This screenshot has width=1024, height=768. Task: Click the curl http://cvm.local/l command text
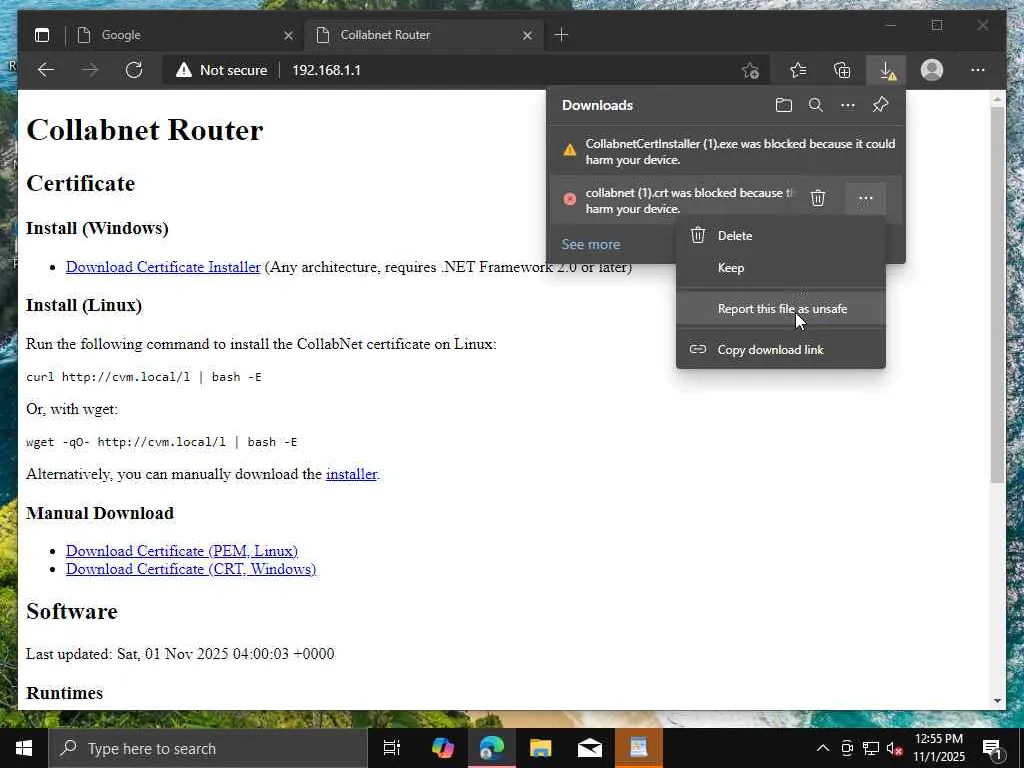(x=144, y=377)
